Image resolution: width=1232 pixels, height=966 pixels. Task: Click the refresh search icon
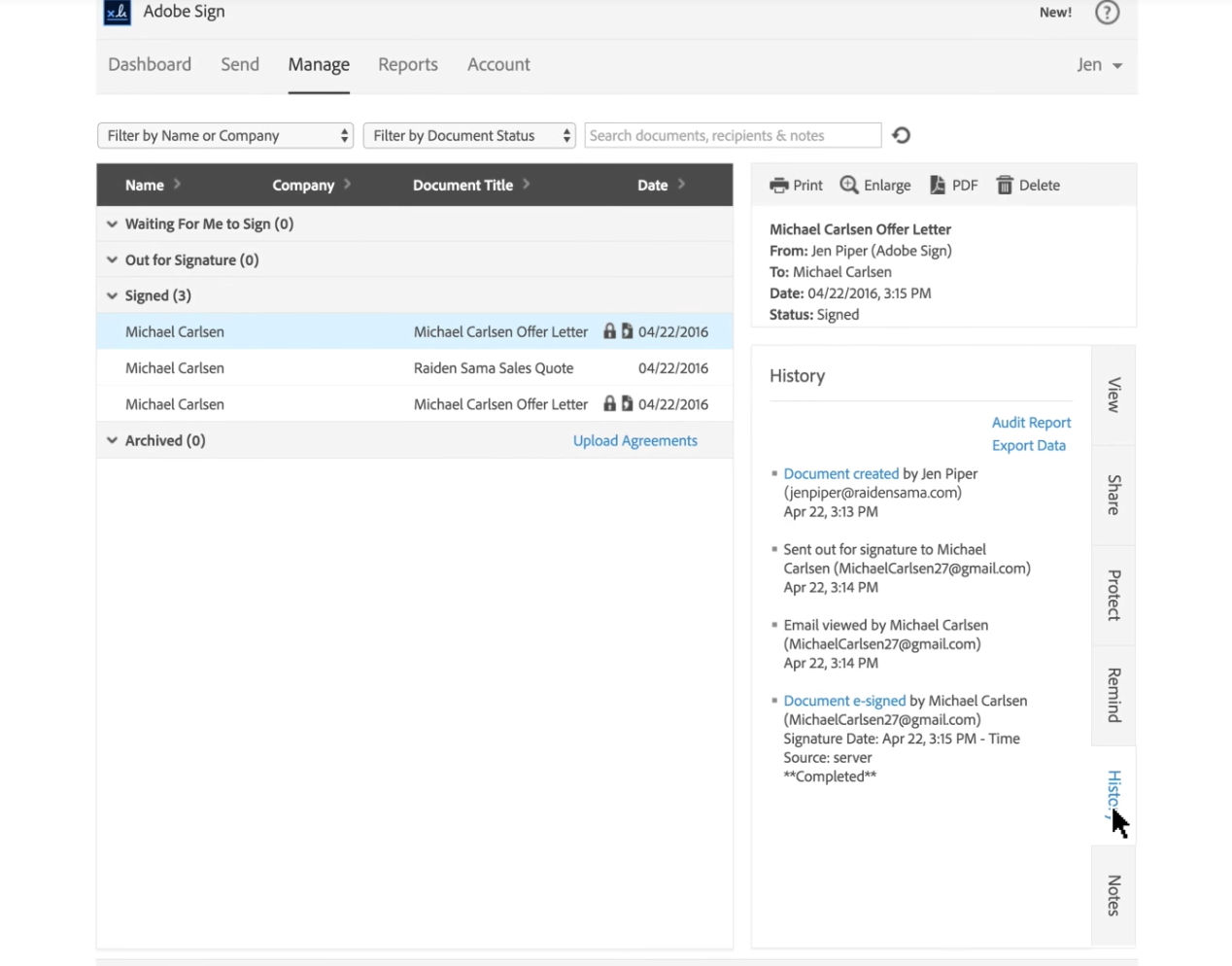[x=902, y=136]
